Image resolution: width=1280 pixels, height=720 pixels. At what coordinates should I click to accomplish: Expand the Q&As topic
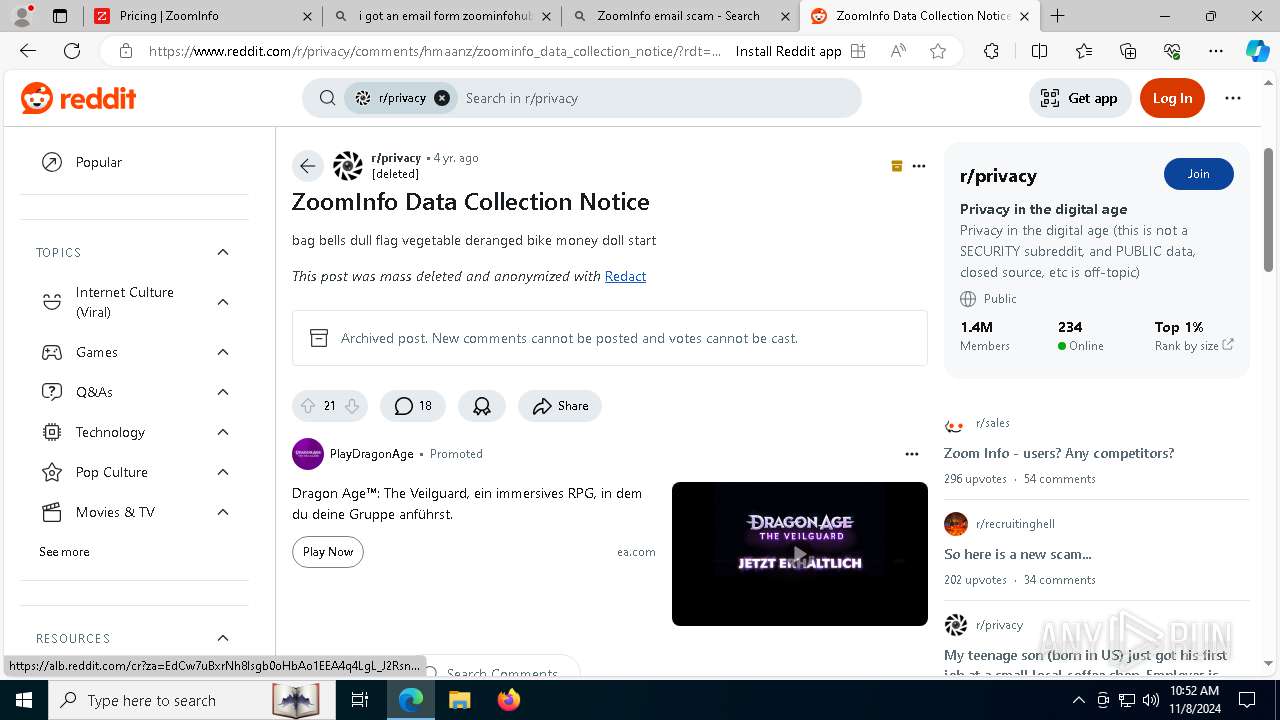pos(223,392)
